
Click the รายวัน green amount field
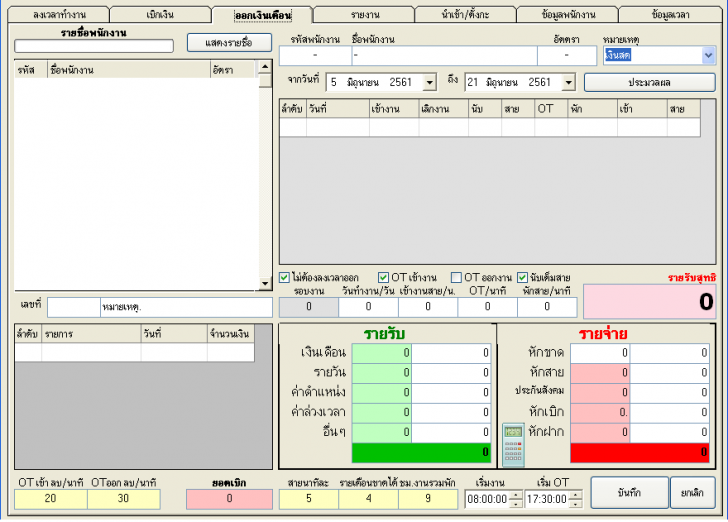click(382, 373)
